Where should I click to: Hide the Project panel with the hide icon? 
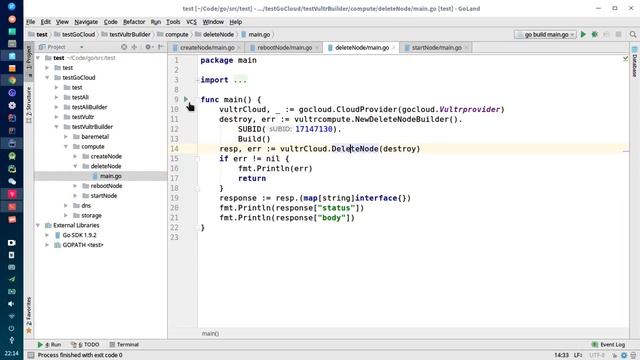[160, 47]
